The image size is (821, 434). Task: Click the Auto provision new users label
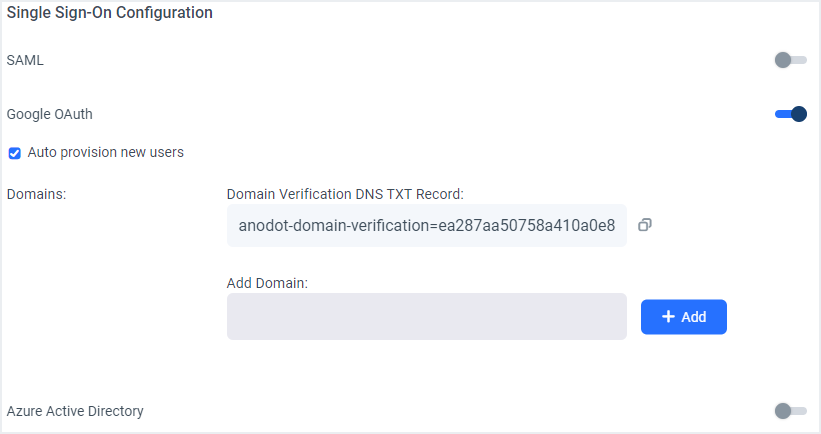tap(106, 152)
